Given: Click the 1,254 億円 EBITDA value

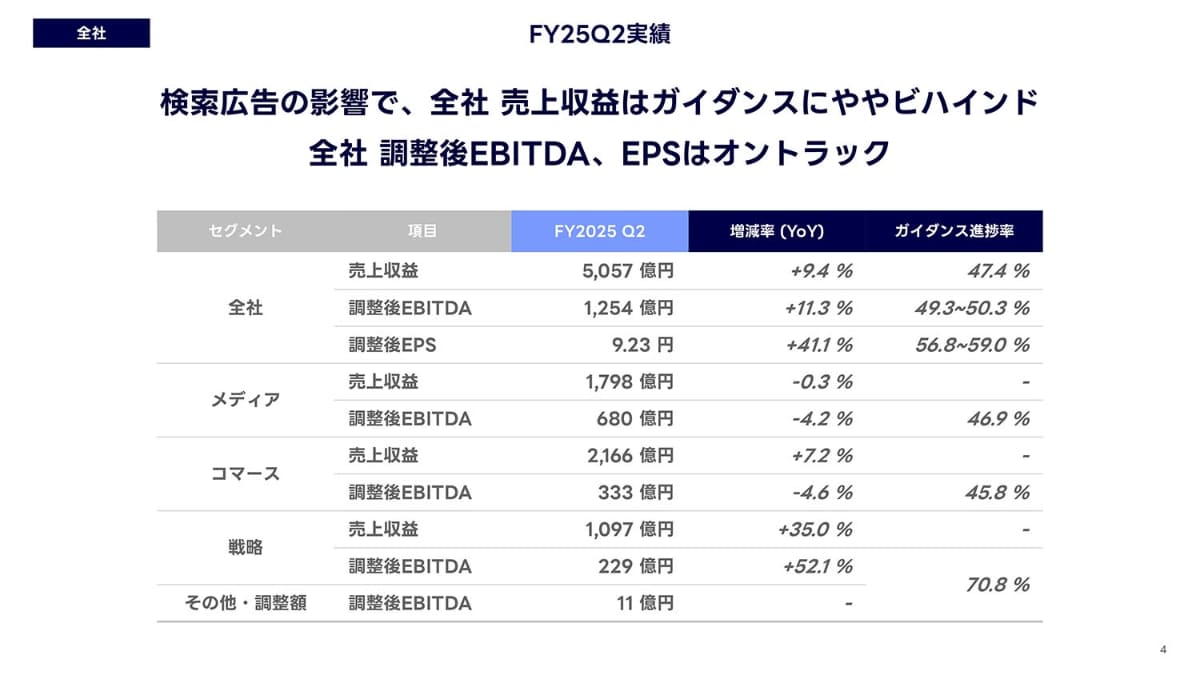Looking at the screenshot, I should coord(628,308).
